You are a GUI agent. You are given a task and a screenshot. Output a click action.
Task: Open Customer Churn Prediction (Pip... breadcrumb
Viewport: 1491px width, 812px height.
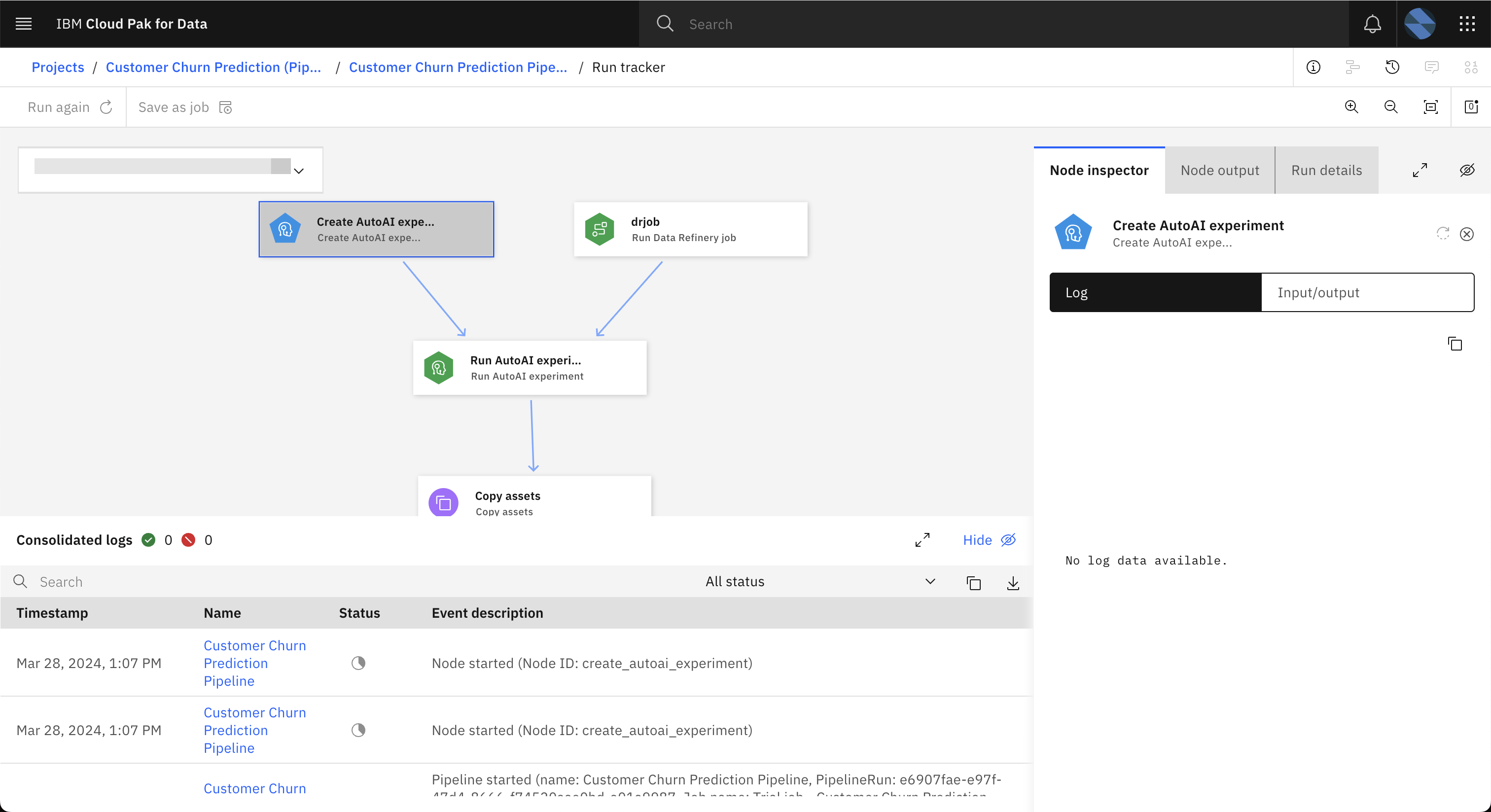click(x=213, y=67)
